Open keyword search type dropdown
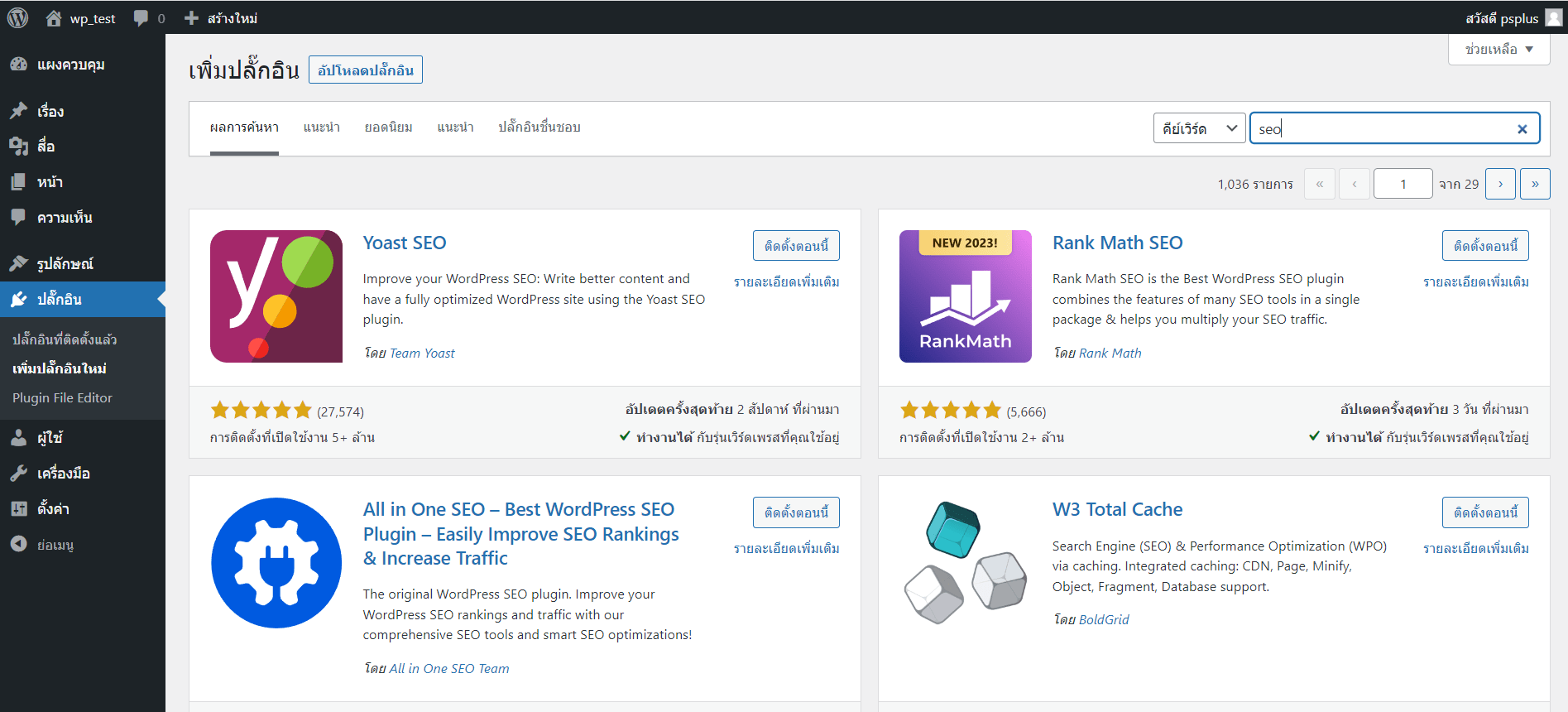 [1199, 128]
